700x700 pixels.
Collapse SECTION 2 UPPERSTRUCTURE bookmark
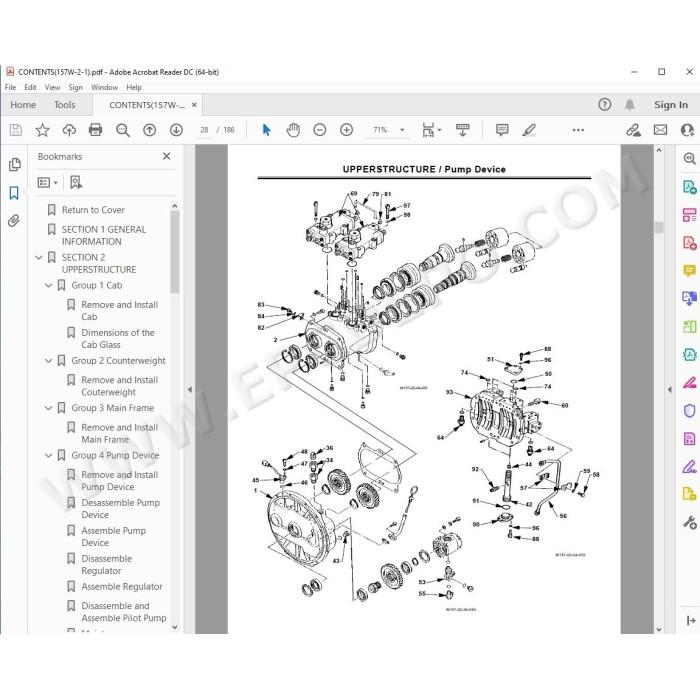coord(39,258)
